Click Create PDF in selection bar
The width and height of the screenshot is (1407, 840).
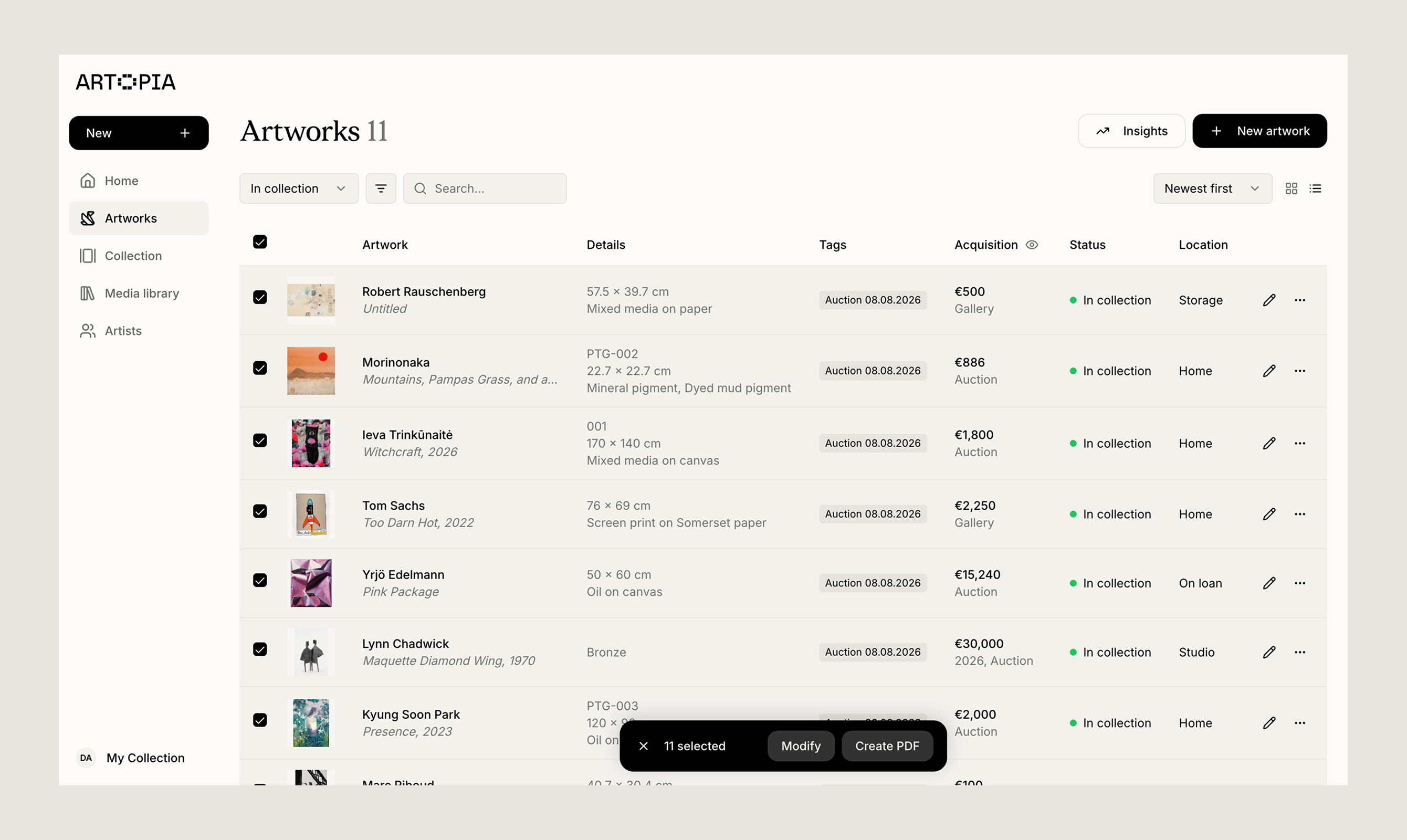(887, 746)
